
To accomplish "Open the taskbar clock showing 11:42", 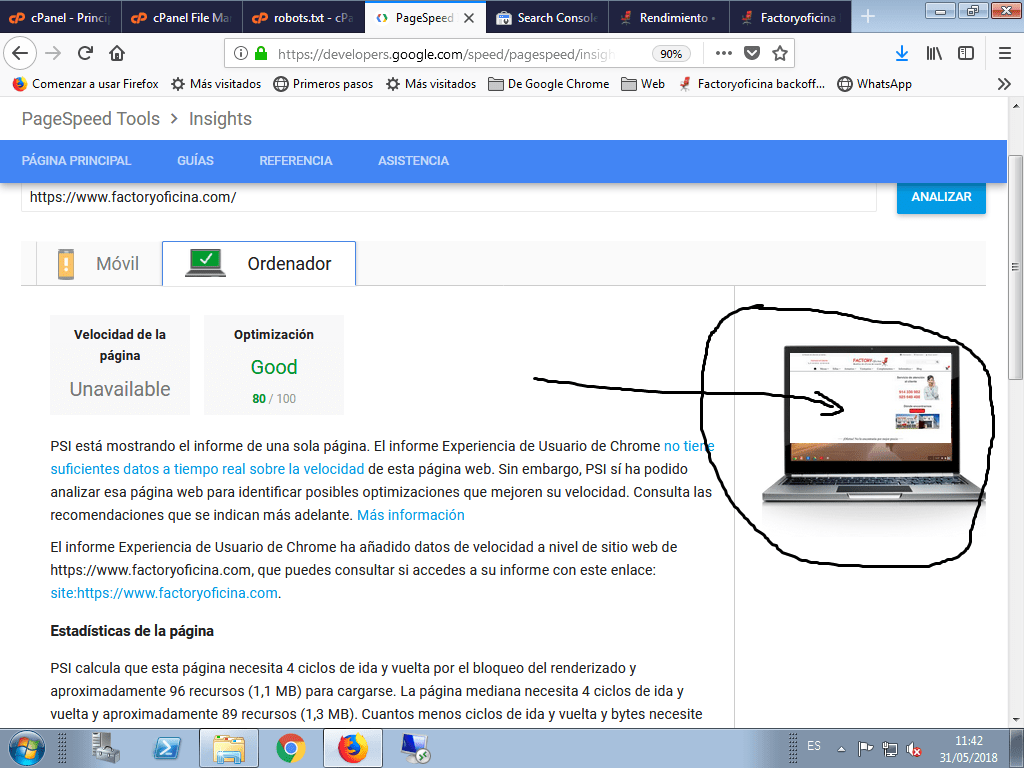I will 968,749.
